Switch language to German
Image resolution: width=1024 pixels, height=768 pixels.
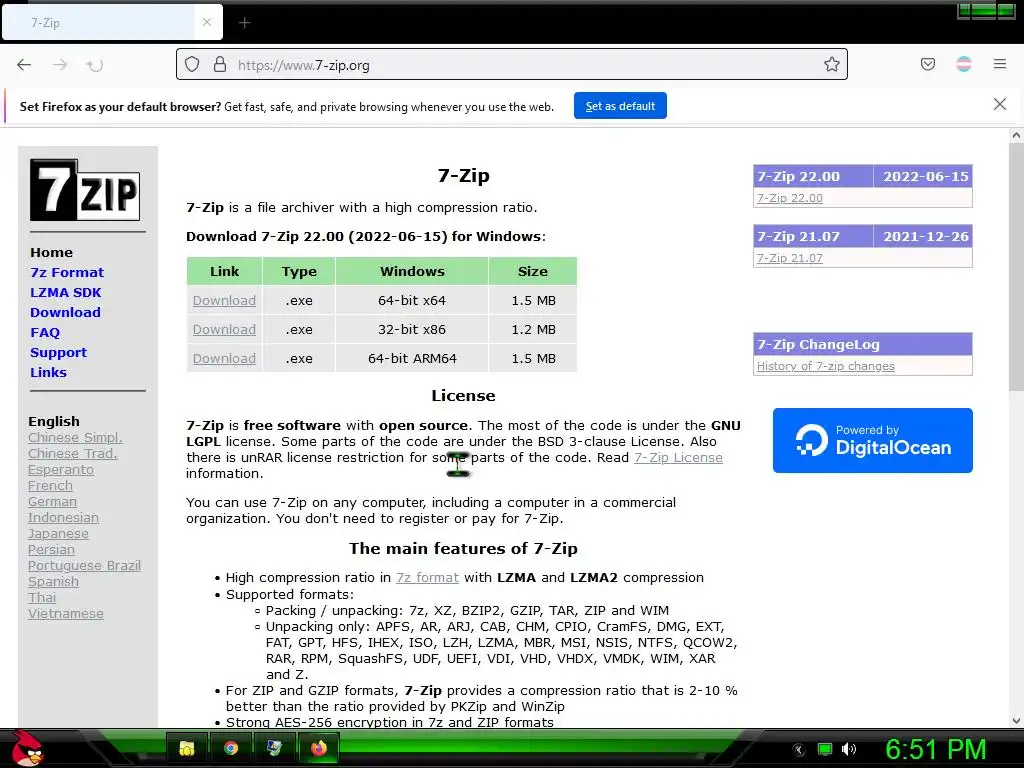click(52, 502)
